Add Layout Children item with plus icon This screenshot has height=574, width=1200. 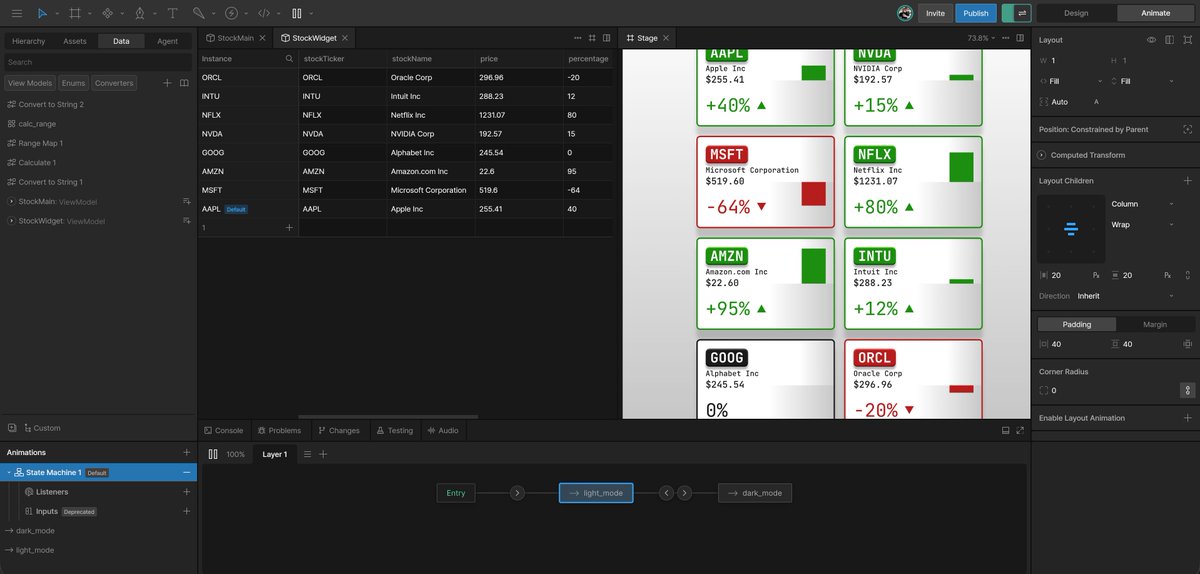coord(1187,181)
